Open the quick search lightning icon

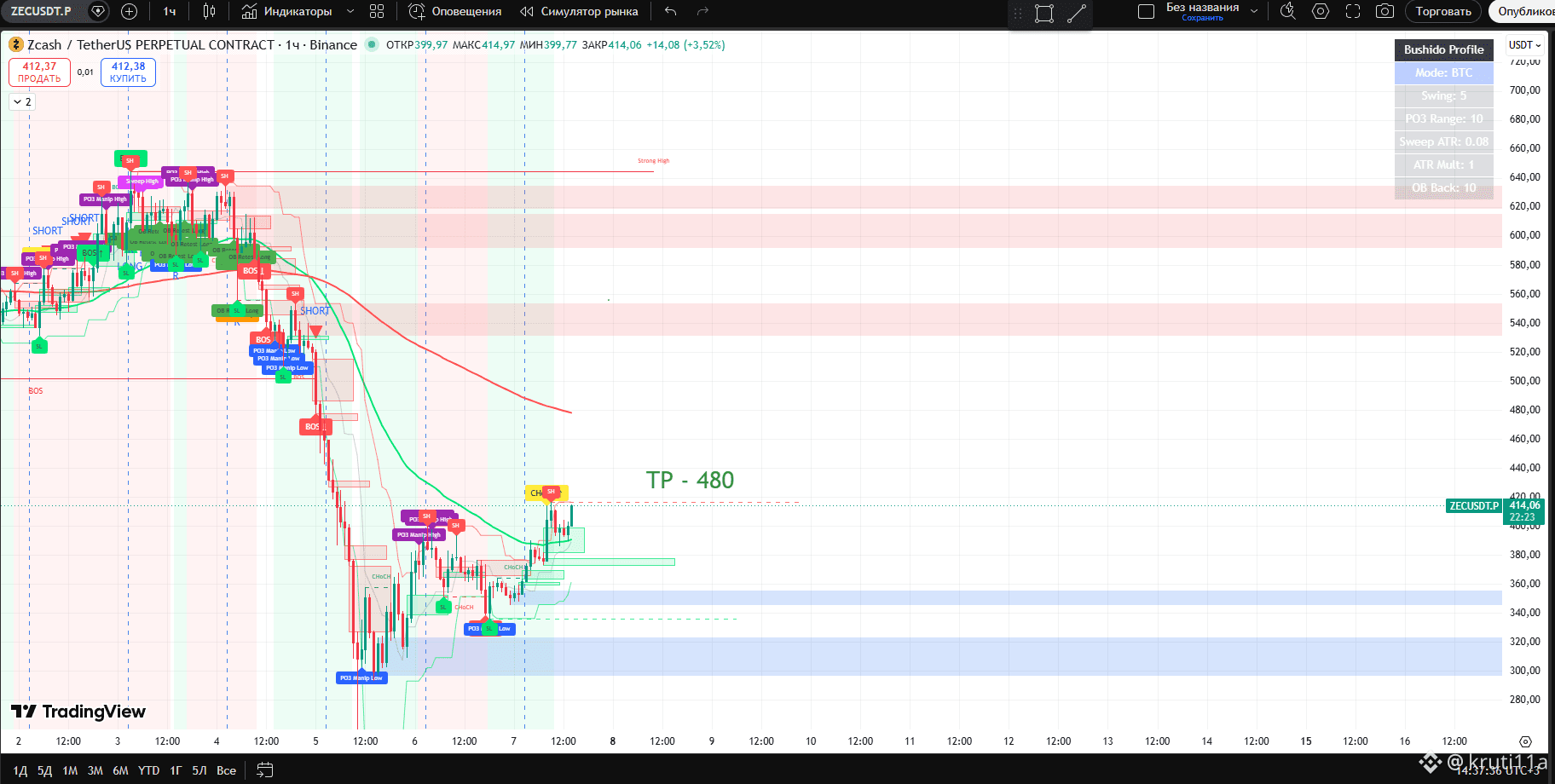[x=1288, y=11]
